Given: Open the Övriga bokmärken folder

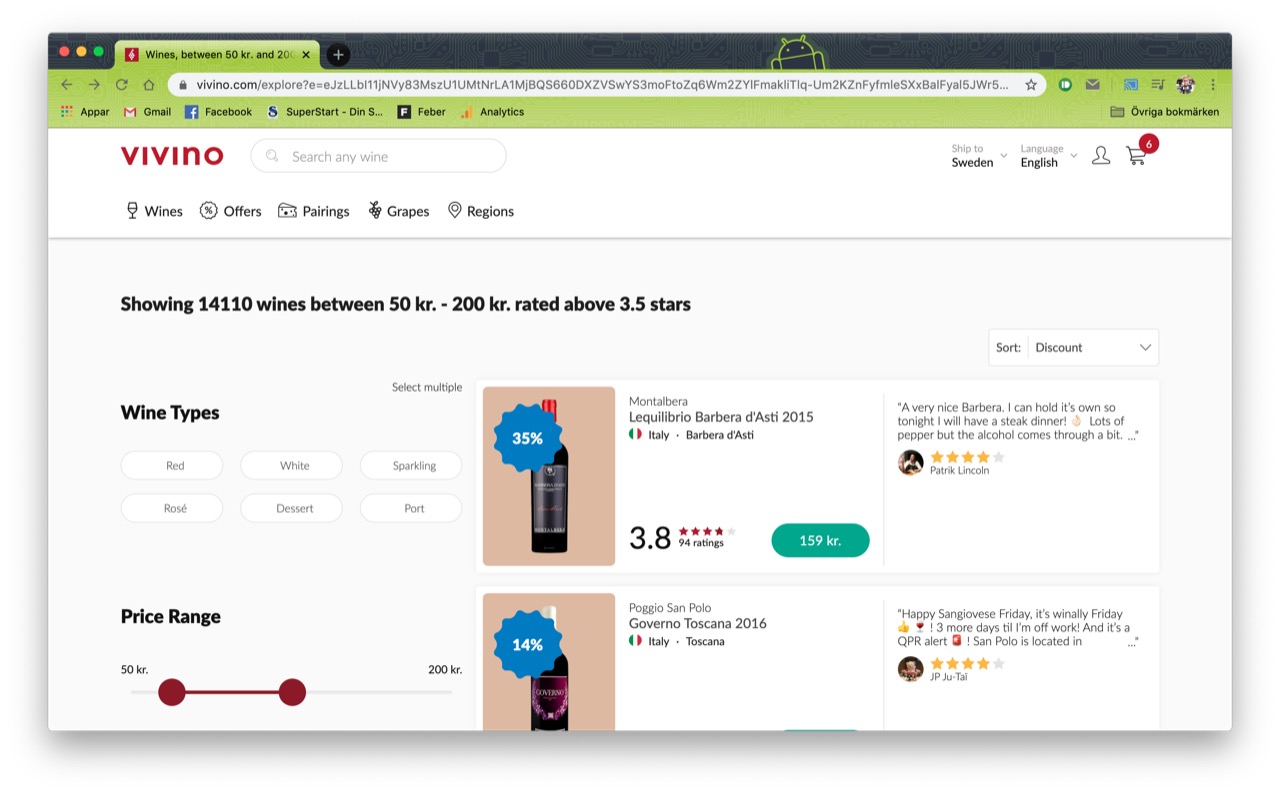Looking at the screenshot, I should pyautogui.click(x=1165, y=112).
